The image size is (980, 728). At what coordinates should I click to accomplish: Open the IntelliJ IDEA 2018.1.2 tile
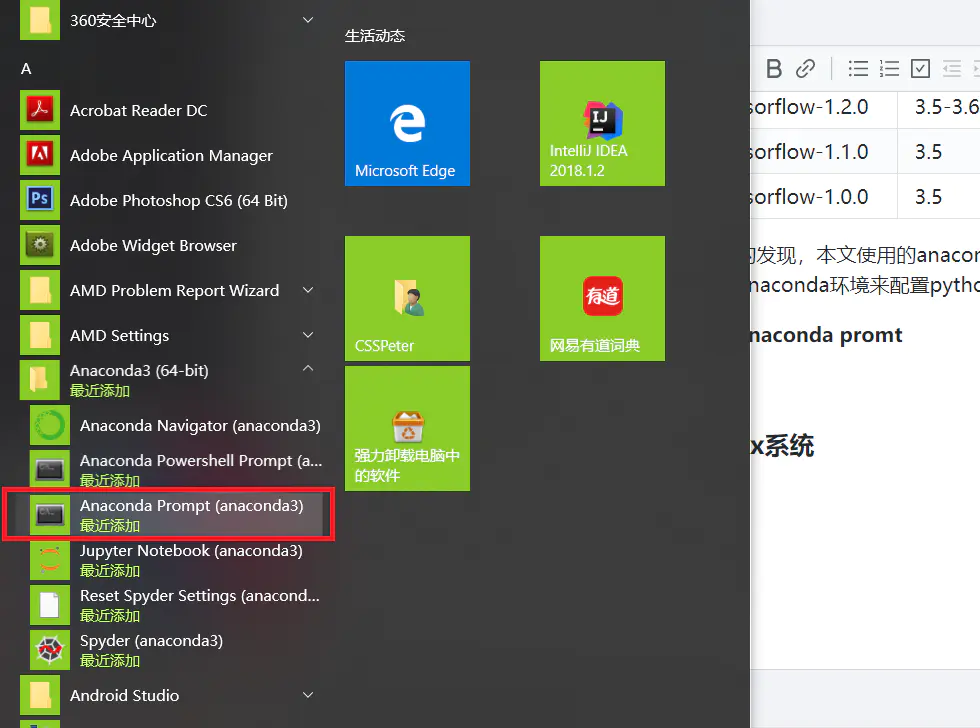pos(602,123)
